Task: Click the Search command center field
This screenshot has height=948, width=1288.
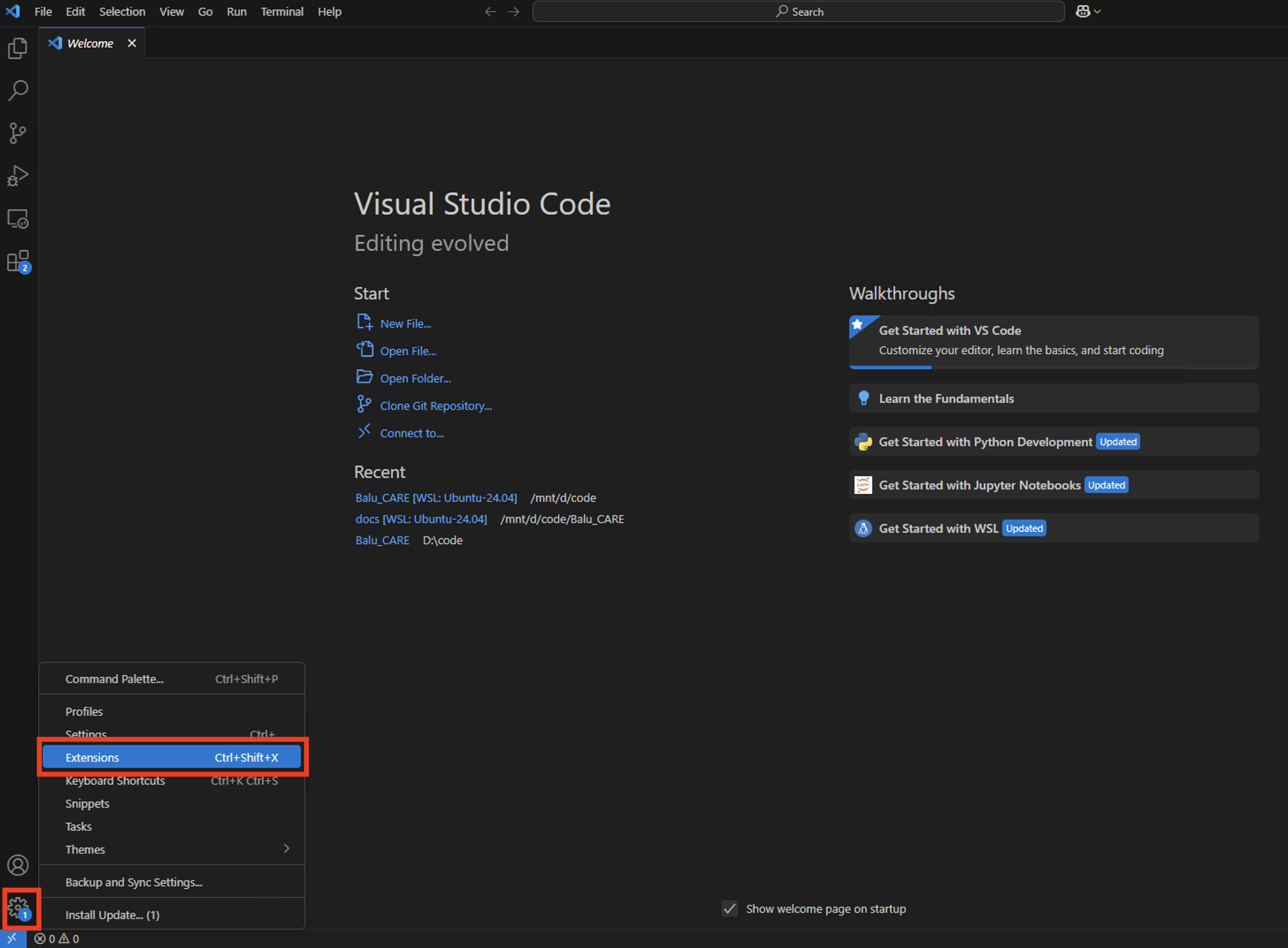Action: point(798,11)
